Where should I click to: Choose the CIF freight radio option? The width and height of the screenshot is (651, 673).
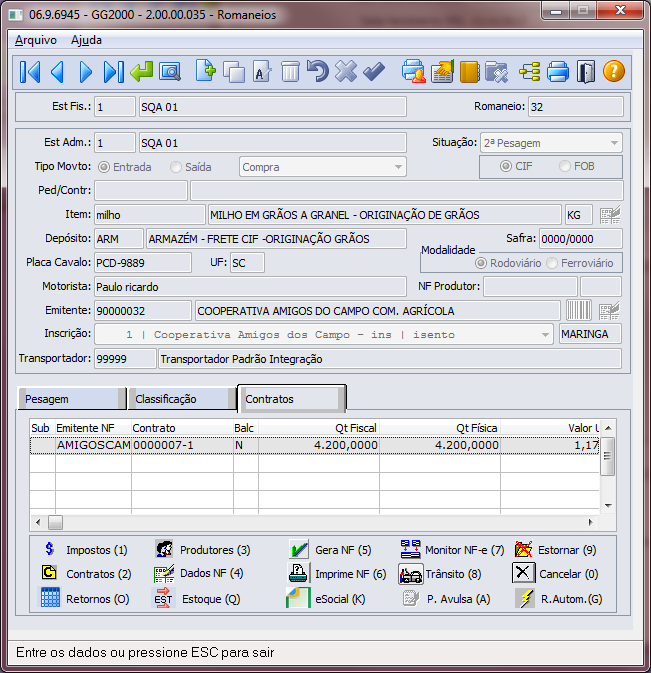pyautogui.click(x=506, y=166)
